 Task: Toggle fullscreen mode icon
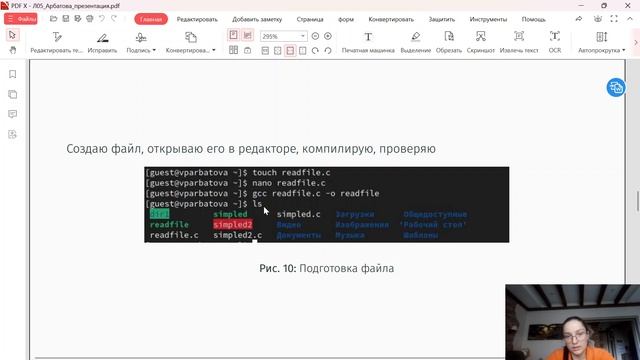(614, 19)
